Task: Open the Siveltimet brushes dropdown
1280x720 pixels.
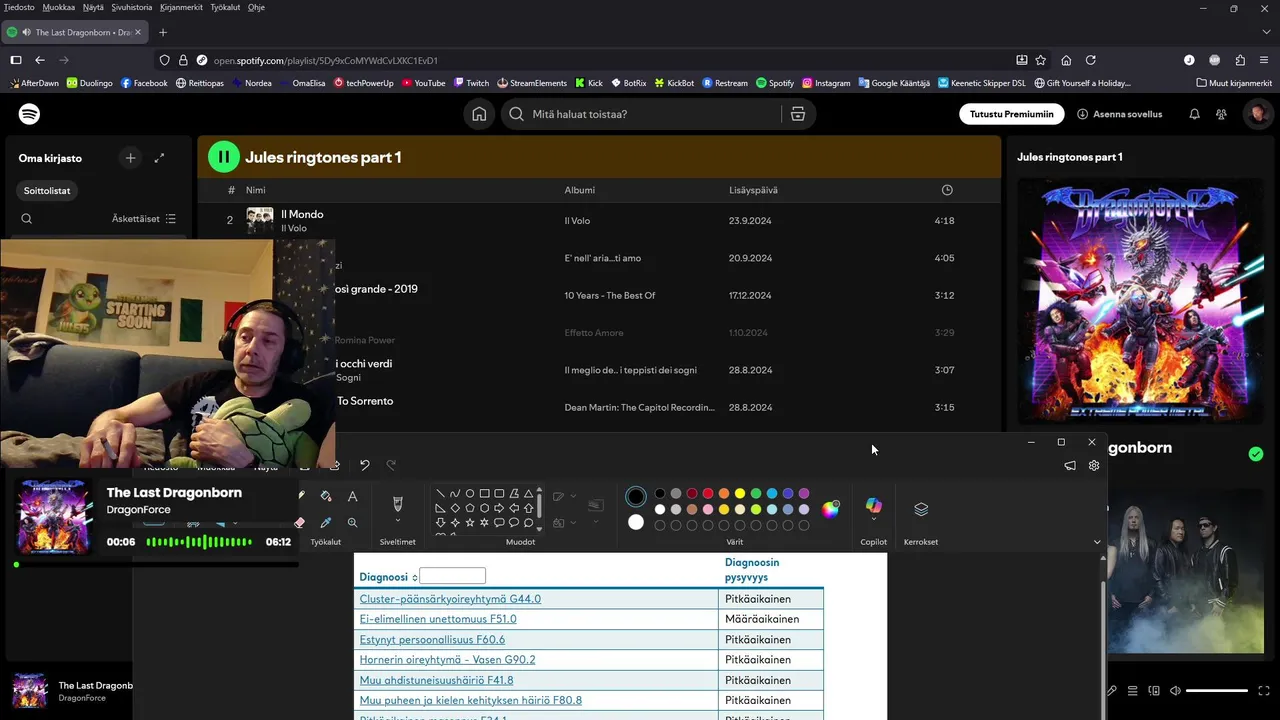Action: [397, 520]
